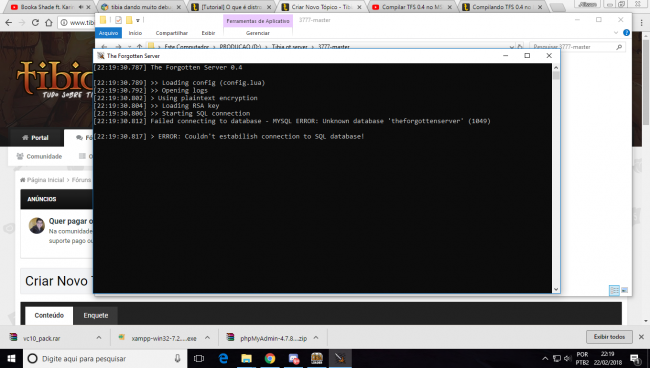Switch to '[Tutorial] O que é distro' tab
The height and width of the screenshot is (368, 650).
coord(232,7)
